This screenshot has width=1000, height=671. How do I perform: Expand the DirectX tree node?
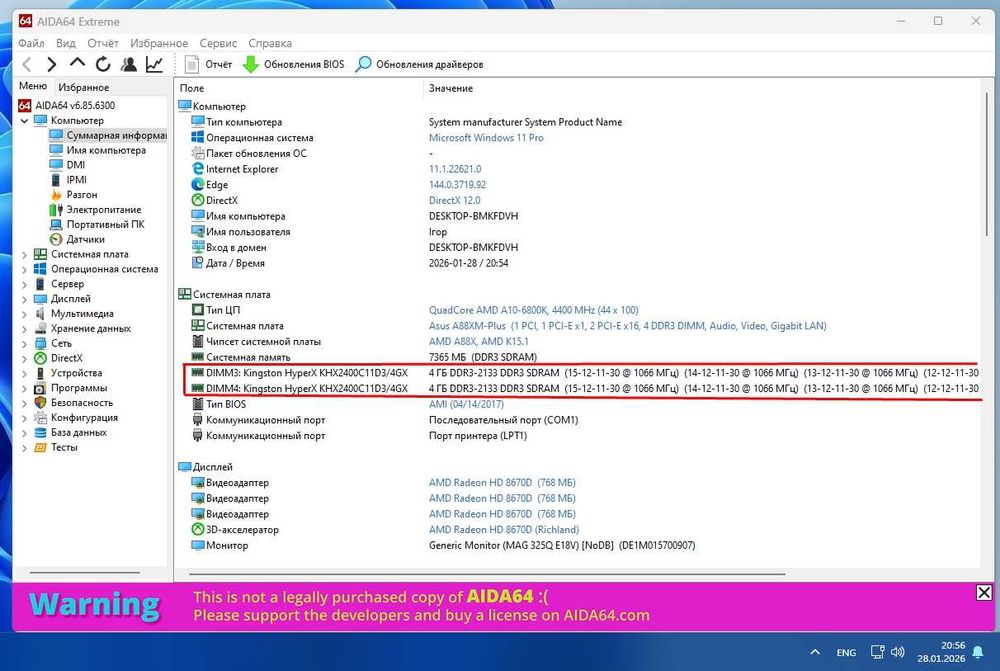click(x=24, y=358)
